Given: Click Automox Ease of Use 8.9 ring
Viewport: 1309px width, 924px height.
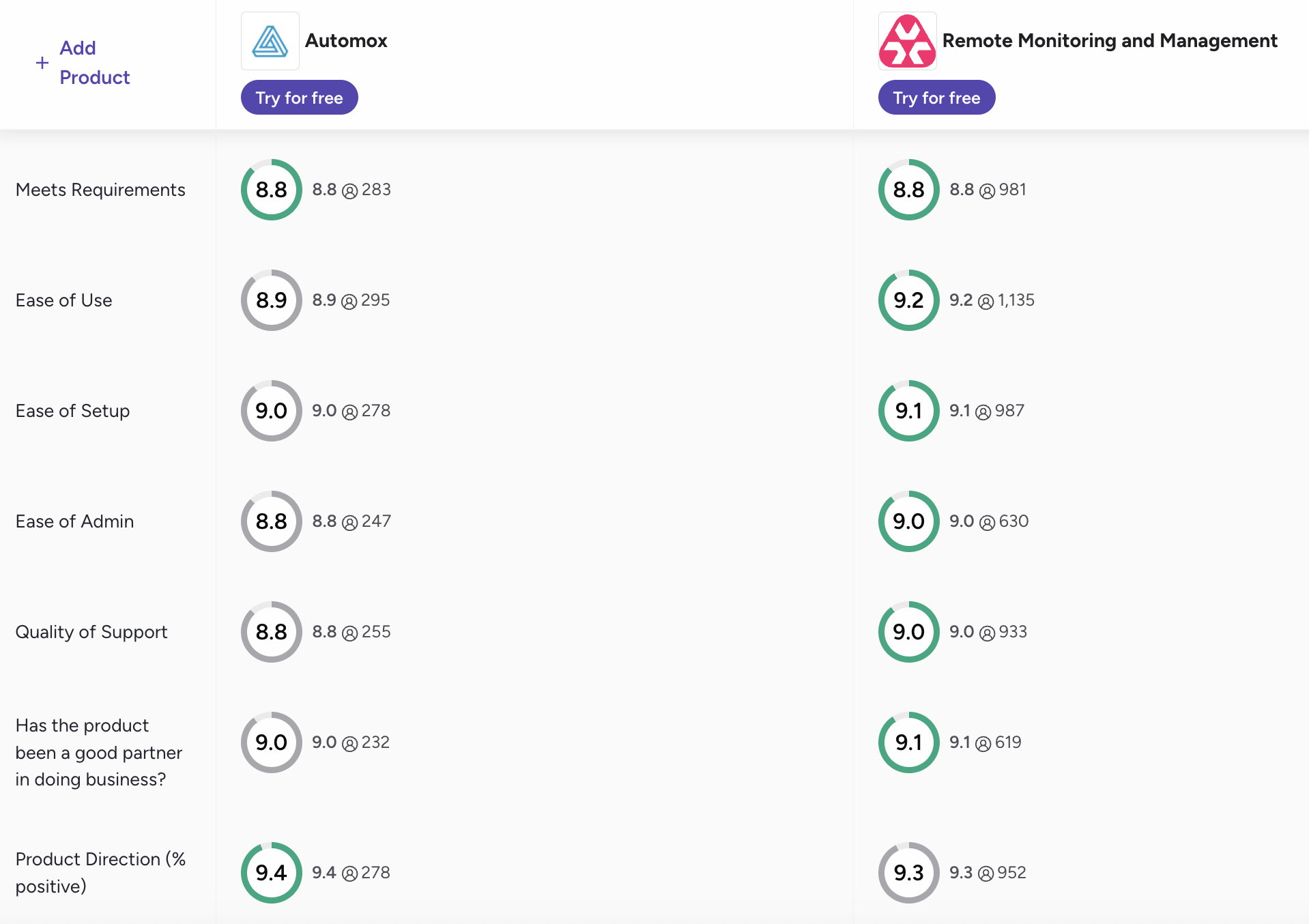Looking at the screenshot, I should [272, 300].
